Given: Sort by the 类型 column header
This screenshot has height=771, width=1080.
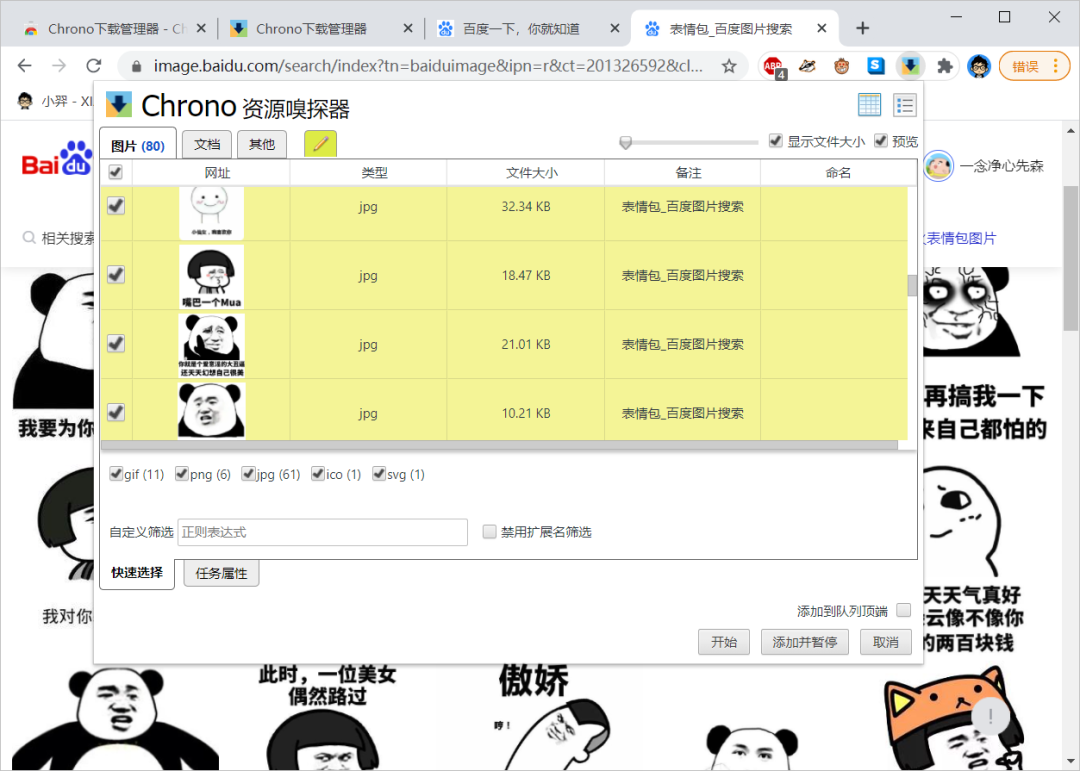Looking at the screenshot, I should 368,172.
